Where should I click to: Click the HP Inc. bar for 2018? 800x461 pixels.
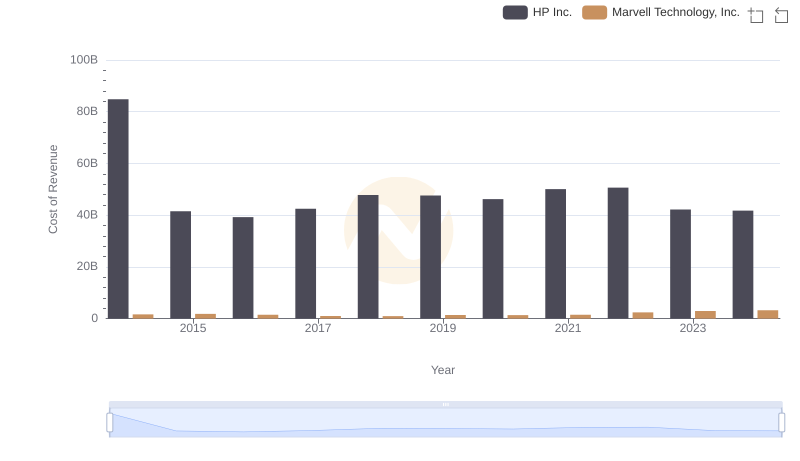[368, 257]
